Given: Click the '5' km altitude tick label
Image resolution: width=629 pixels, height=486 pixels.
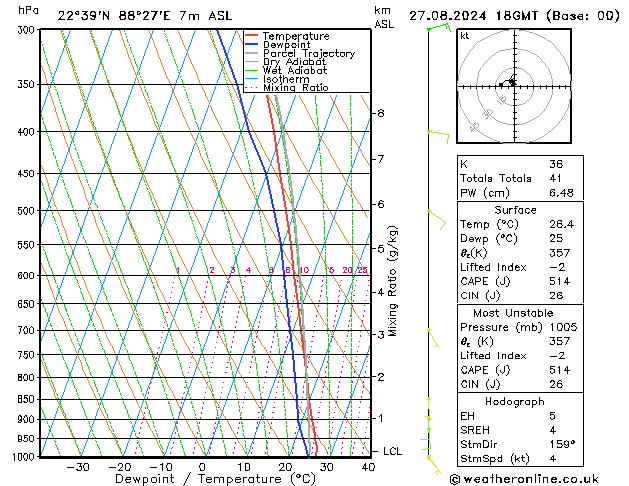Looking at the screenshot, I should click(x=381, y=249).
